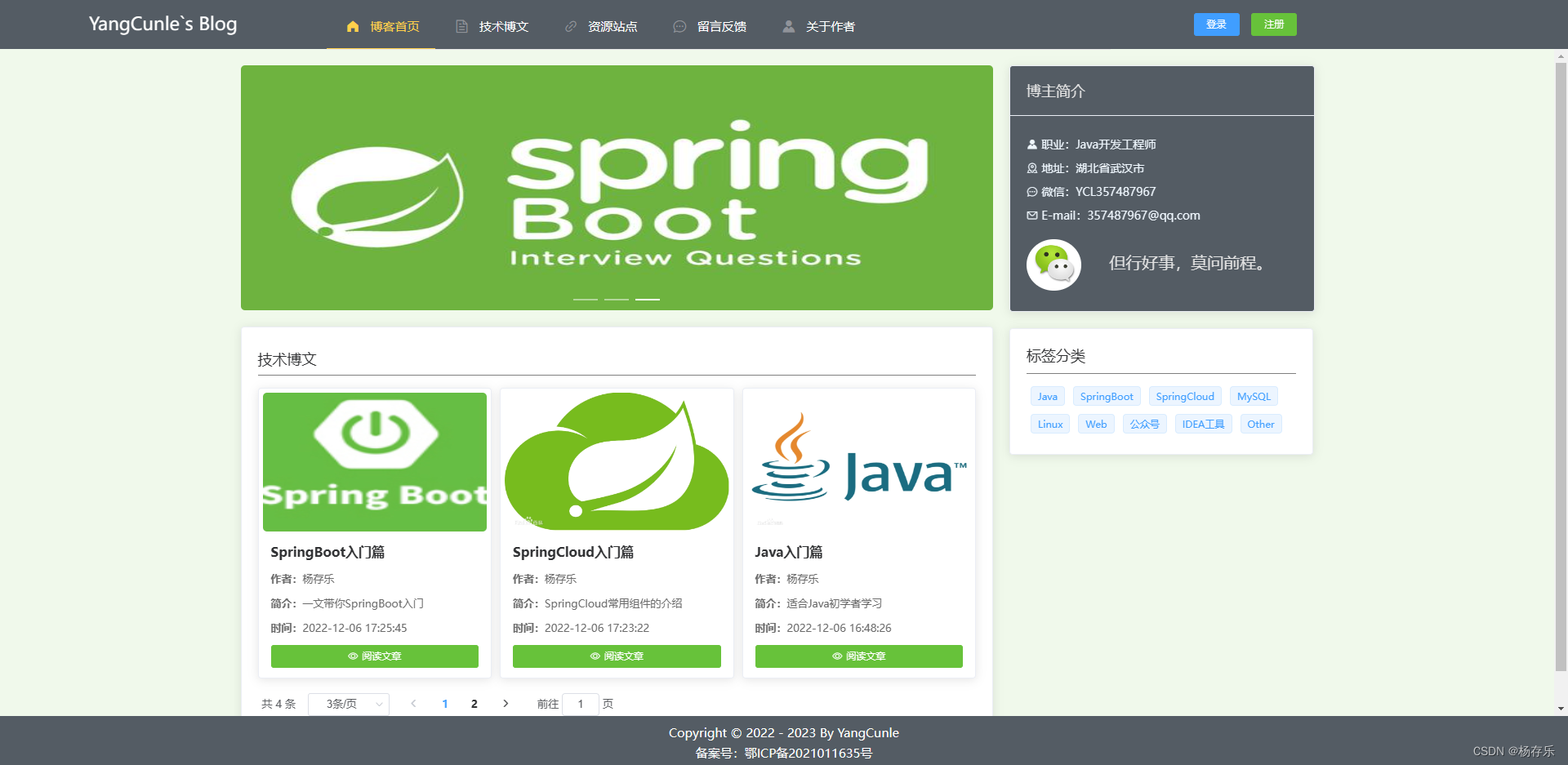The width and height of the screenshot is (1568, 765).
Task: Click the WeChat avatar in the 博主简介 panel
Action: click(1053, 265)
